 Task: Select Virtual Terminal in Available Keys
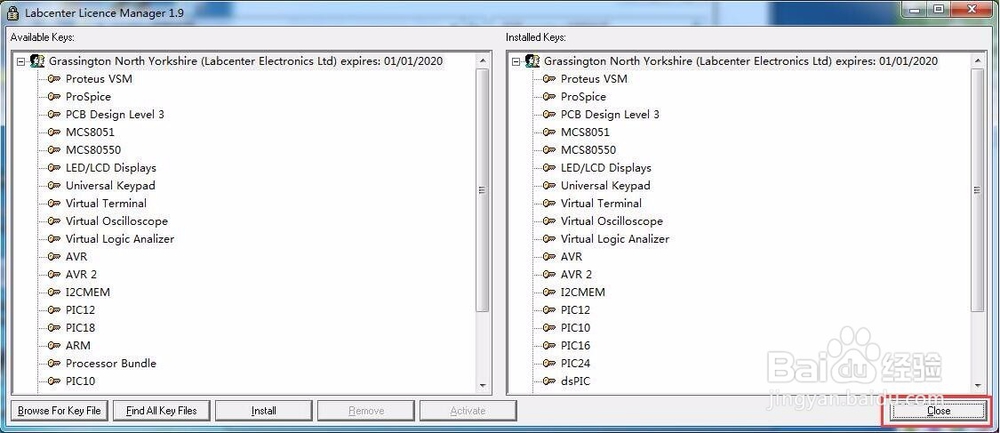pyautogui.click(x=106, y=203)
